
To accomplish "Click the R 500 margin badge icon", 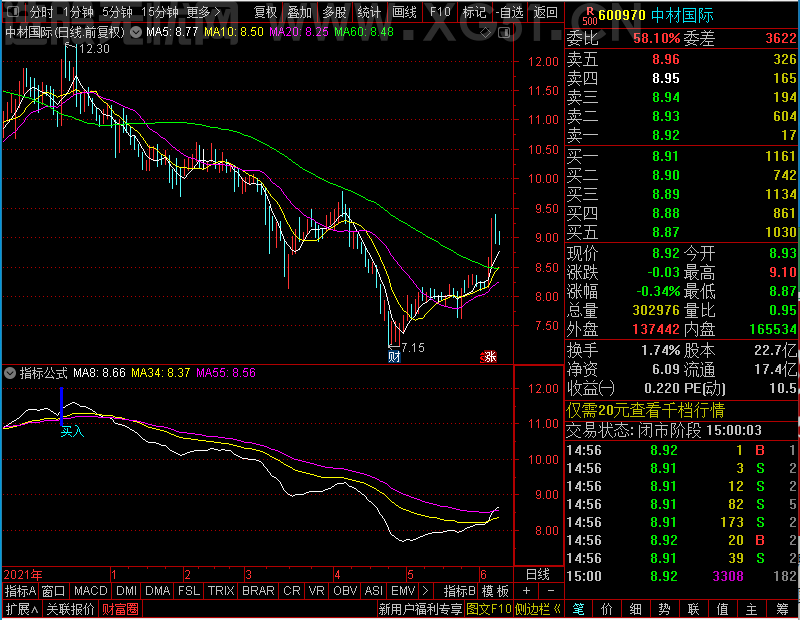I will (589, 16).
